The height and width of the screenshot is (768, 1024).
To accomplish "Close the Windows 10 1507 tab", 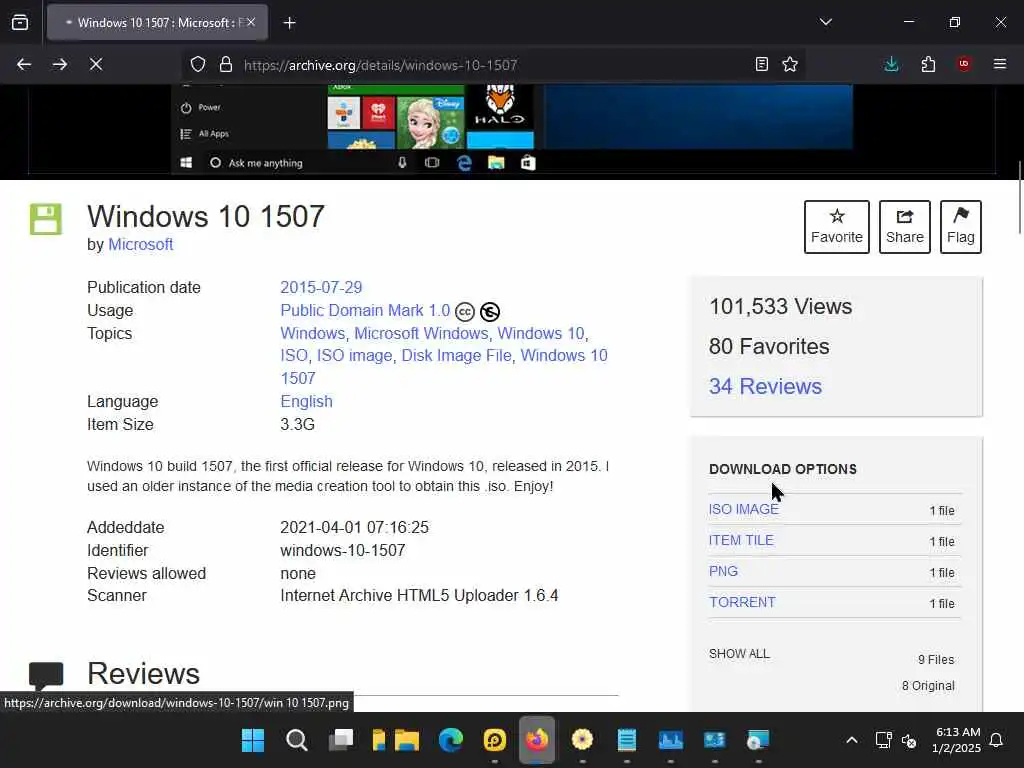I will tap(251, 23).
